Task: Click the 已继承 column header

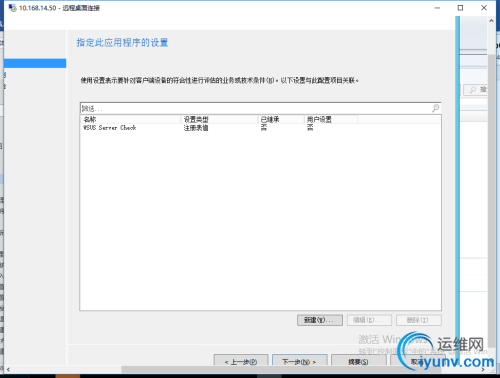Action: [281, 119]
